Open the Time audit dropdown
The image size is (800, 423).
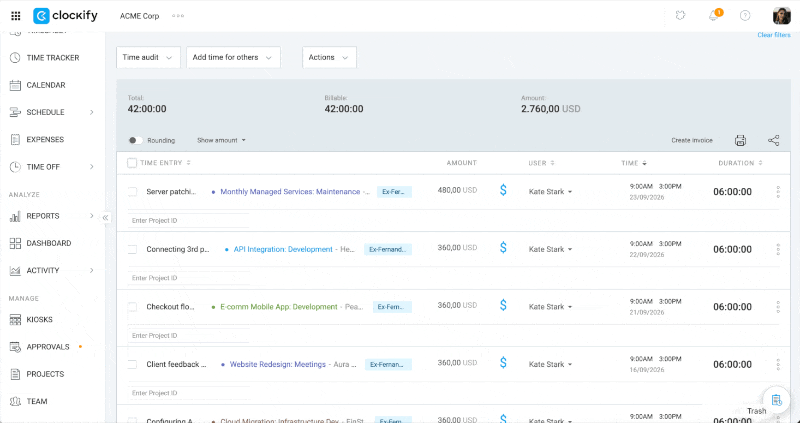coord(148,57)
